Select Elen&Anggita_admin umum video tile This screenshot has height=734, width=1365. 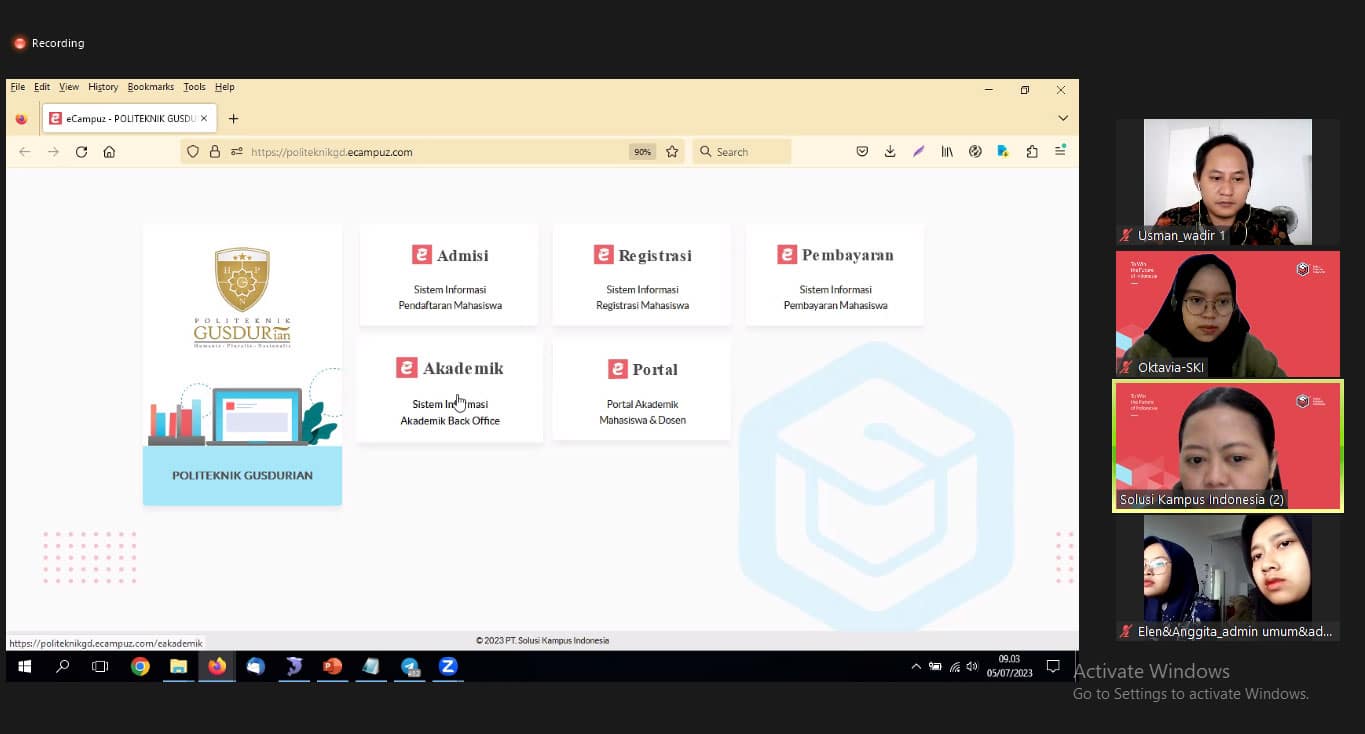1228,578
